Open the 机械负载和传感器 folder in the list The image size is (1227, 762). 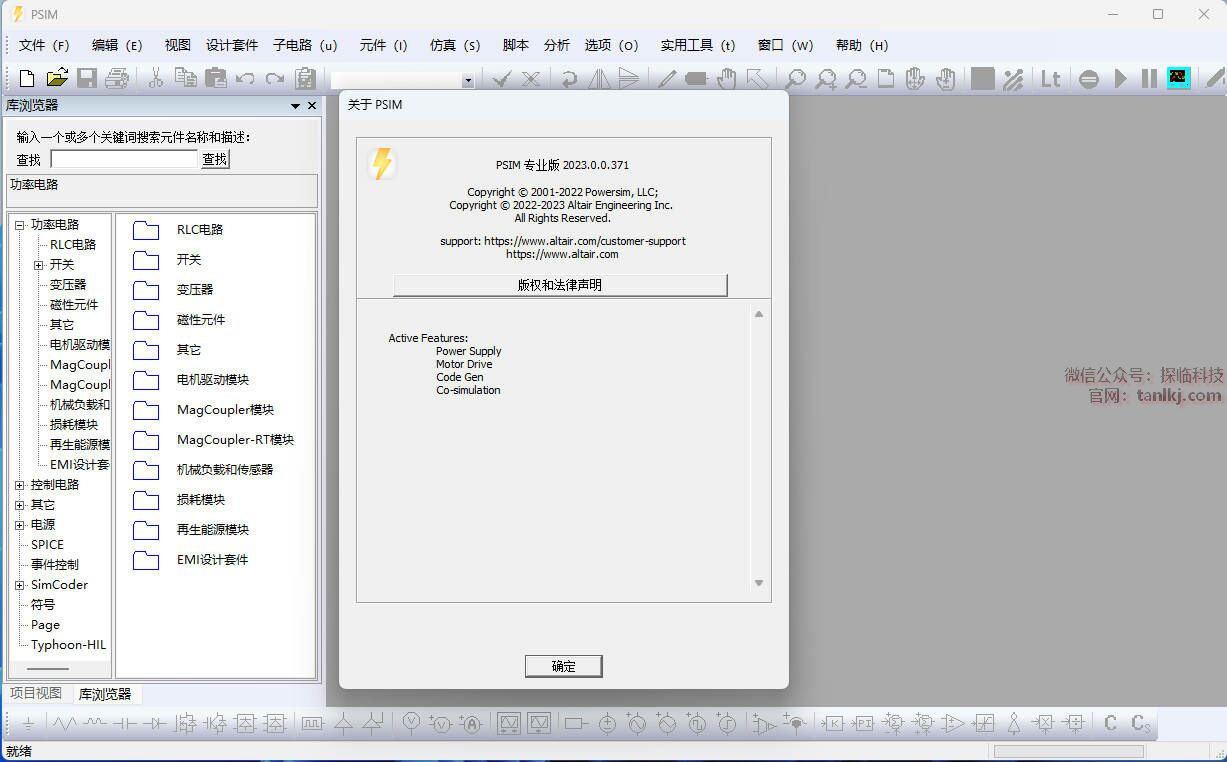(x=203, y=470)
